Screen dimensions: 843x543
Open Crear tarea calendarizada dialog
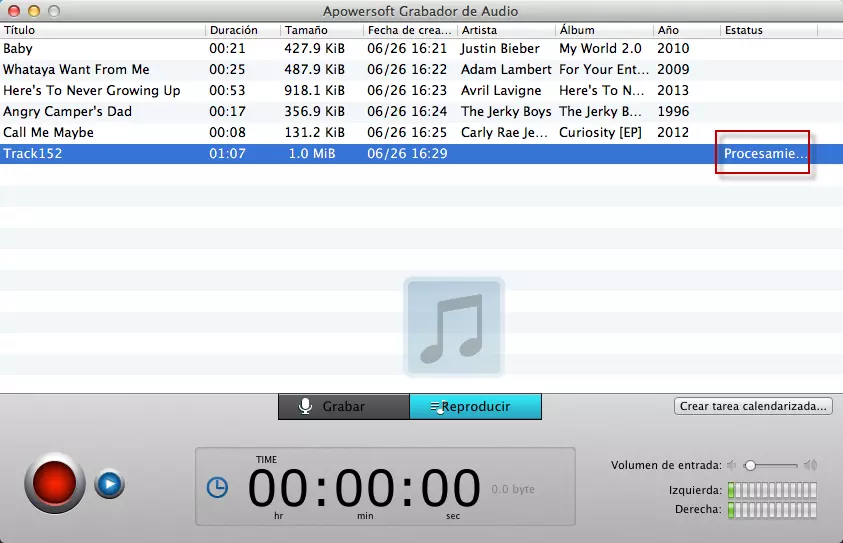click(x=754, y=406)
